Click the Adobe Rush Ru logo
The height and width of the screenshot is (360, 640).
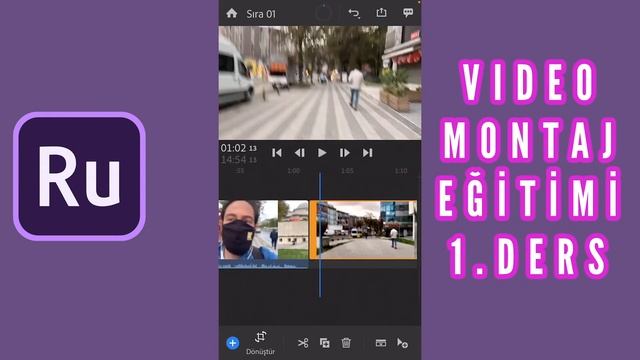click(x=80, y=176)
